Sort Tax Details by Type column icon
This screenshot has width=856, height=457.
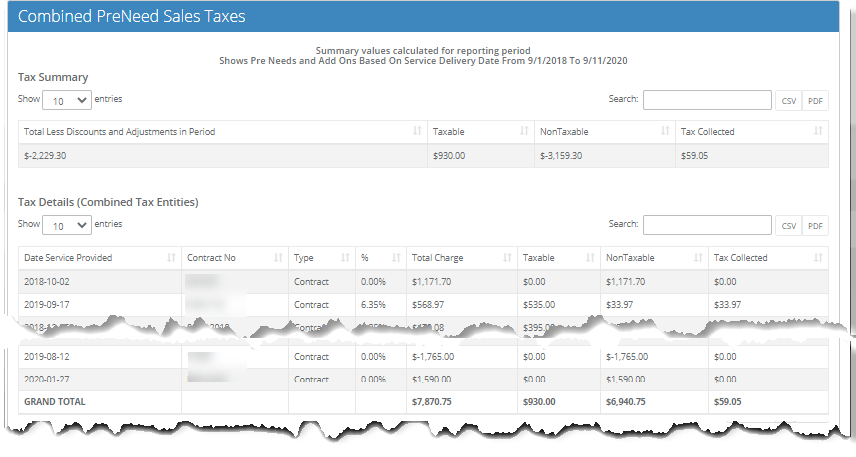point(345,258)
